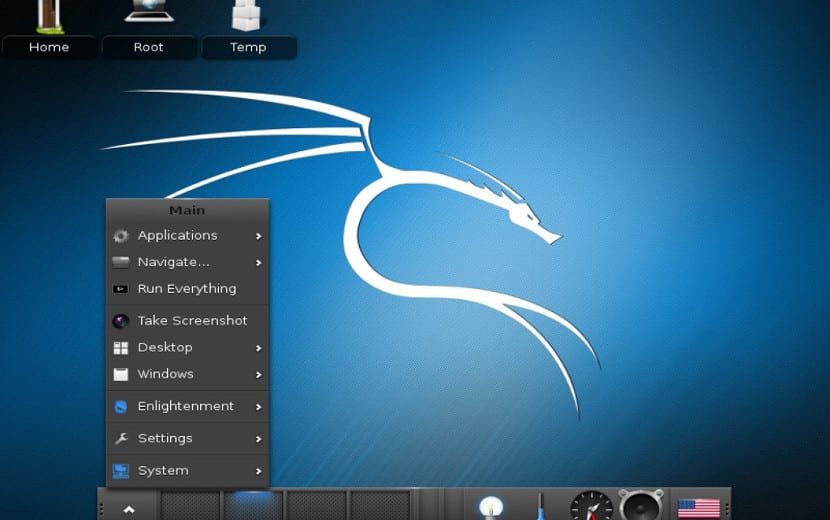The image size is (830, 520).
Task: Click the Root label under the desktop icon
Action: [148, 47]
